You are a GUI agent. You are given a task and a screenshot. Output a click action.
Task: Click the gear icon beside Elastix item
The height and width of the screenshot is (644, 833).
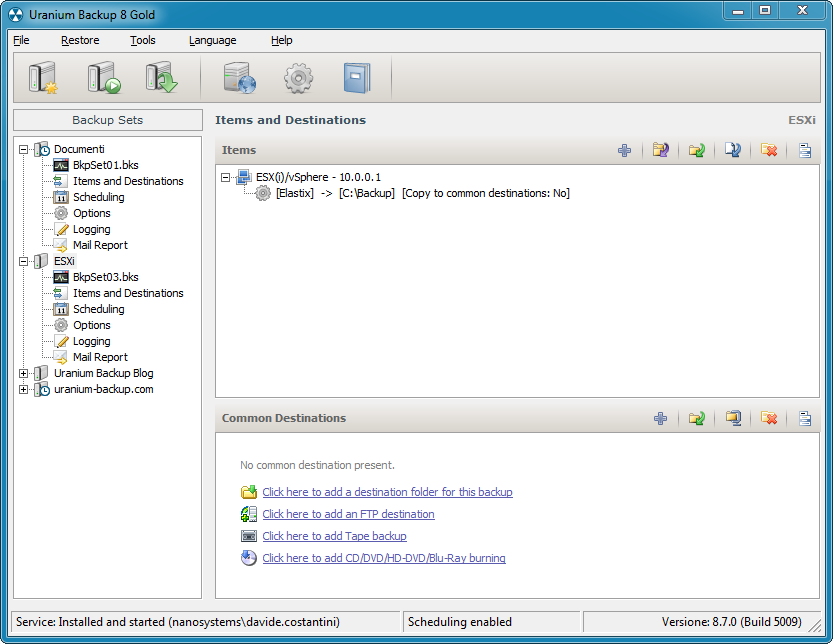pyautogui.click(x=263, y=193)
